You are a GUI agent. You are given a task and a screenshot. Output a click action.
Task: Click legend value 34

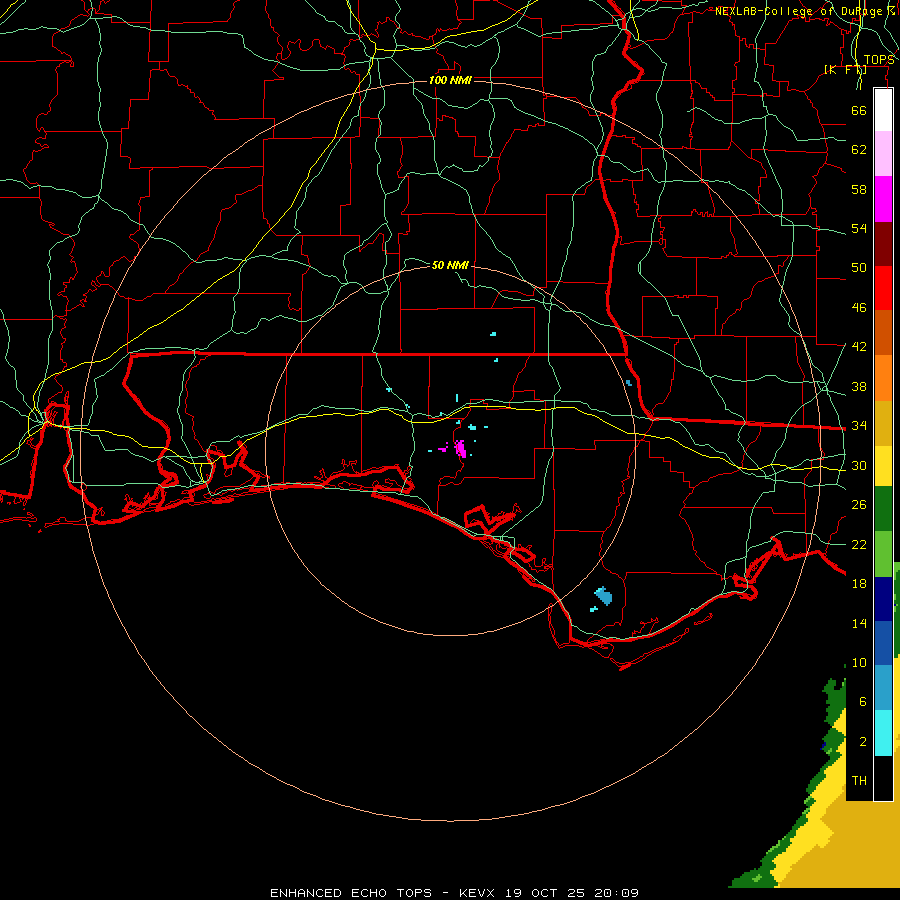click(859, 425)
